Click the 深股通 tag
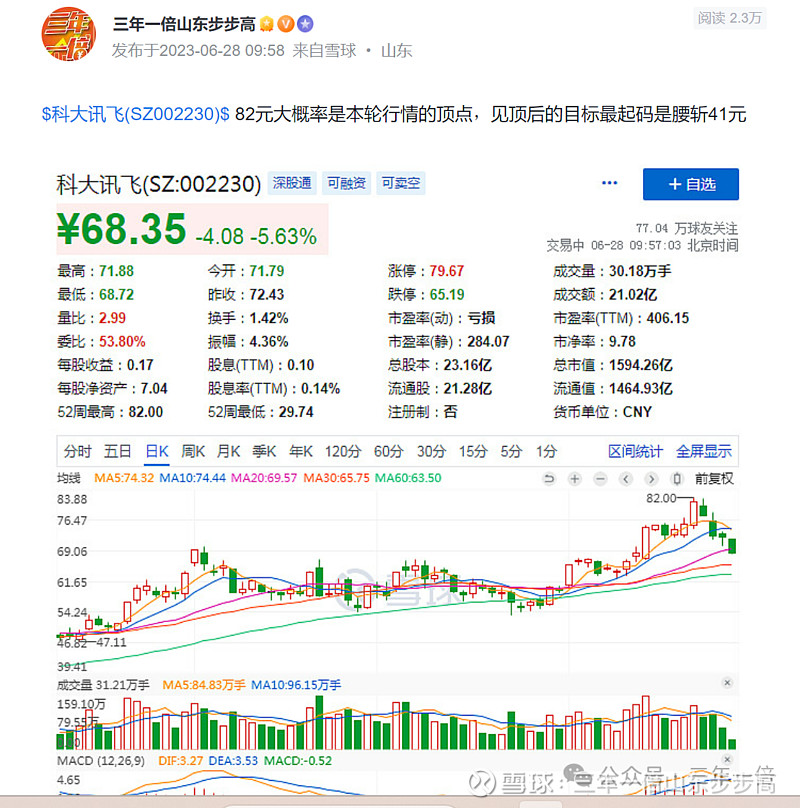This screenshot has height=808, width=800. [x=292, y=183]
